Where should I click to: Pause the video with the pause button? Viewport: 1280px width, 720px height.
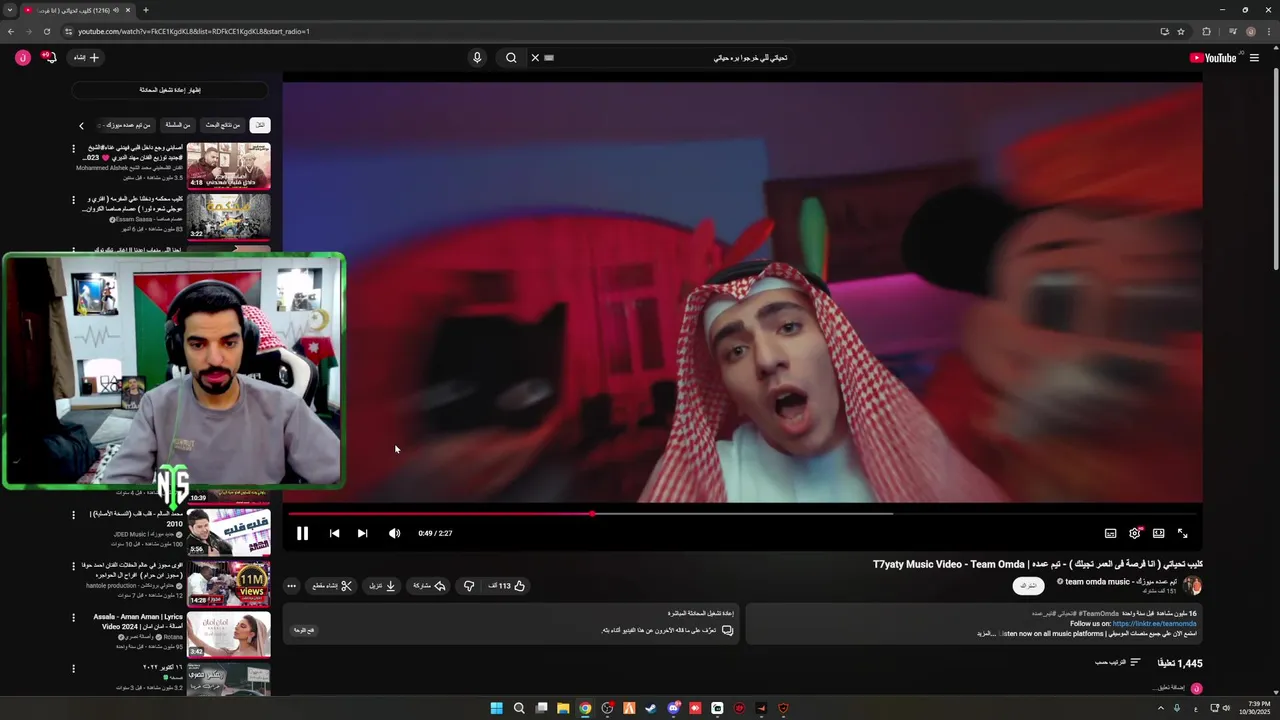pyautogui.click(x=302, y=533)
